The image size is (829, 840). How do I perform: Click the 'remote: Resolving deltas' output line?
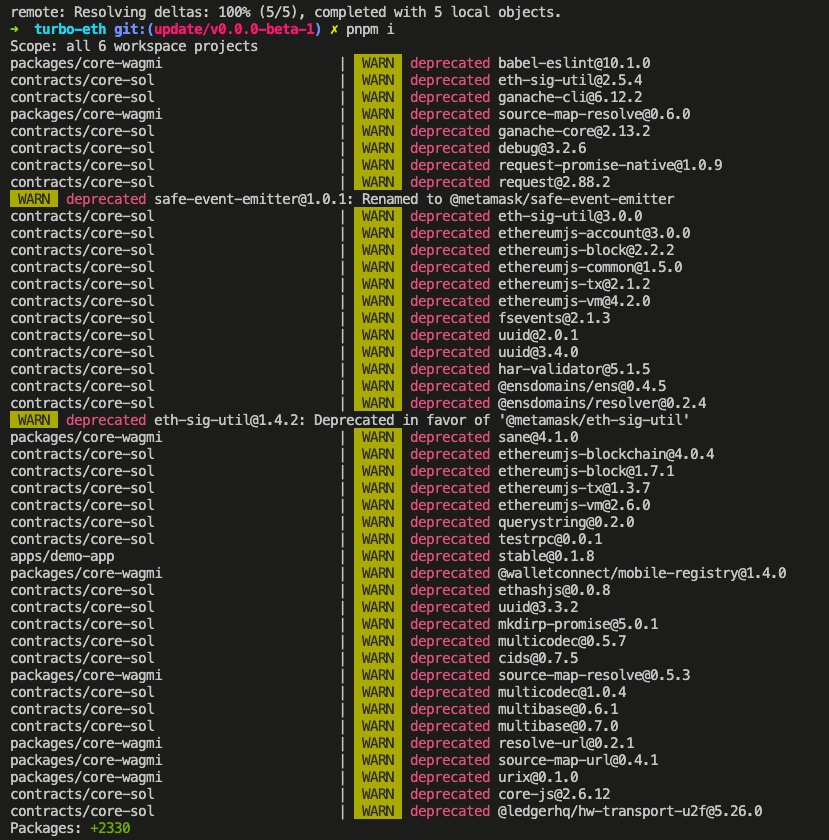[x=286, y=12]
